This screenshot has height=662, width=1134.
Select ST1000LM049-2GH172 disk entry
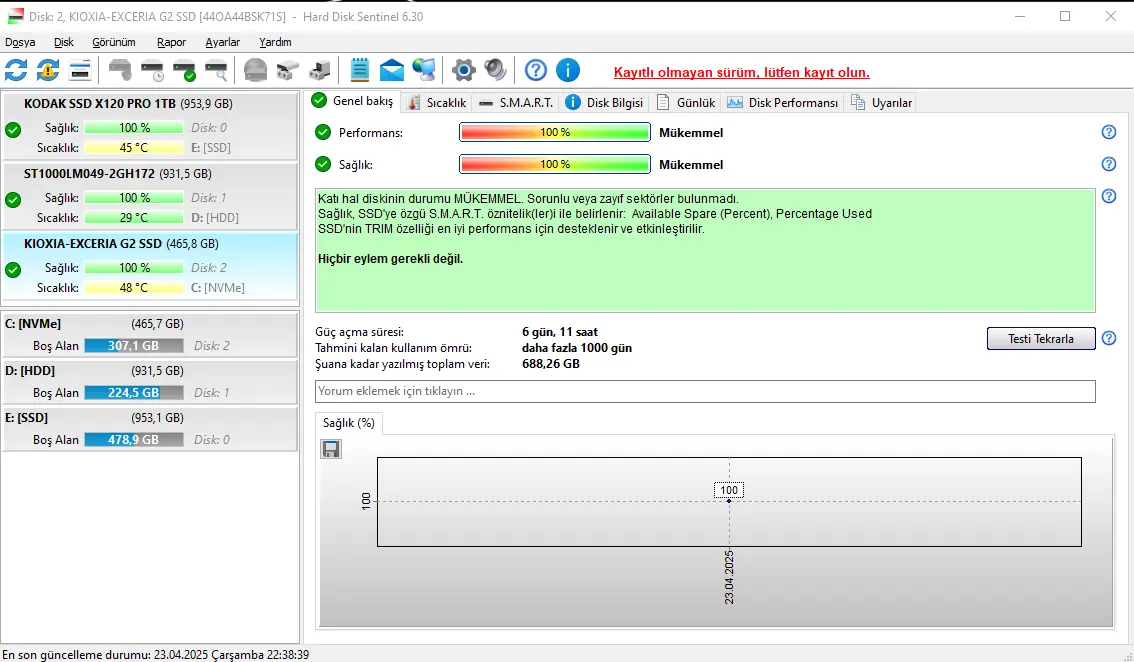point(150,195)
